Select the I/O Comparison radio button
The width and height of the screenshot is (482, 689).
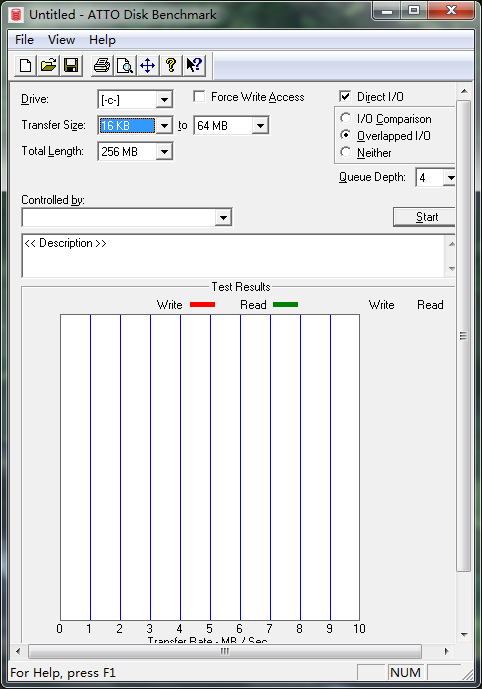pos(346,118)
